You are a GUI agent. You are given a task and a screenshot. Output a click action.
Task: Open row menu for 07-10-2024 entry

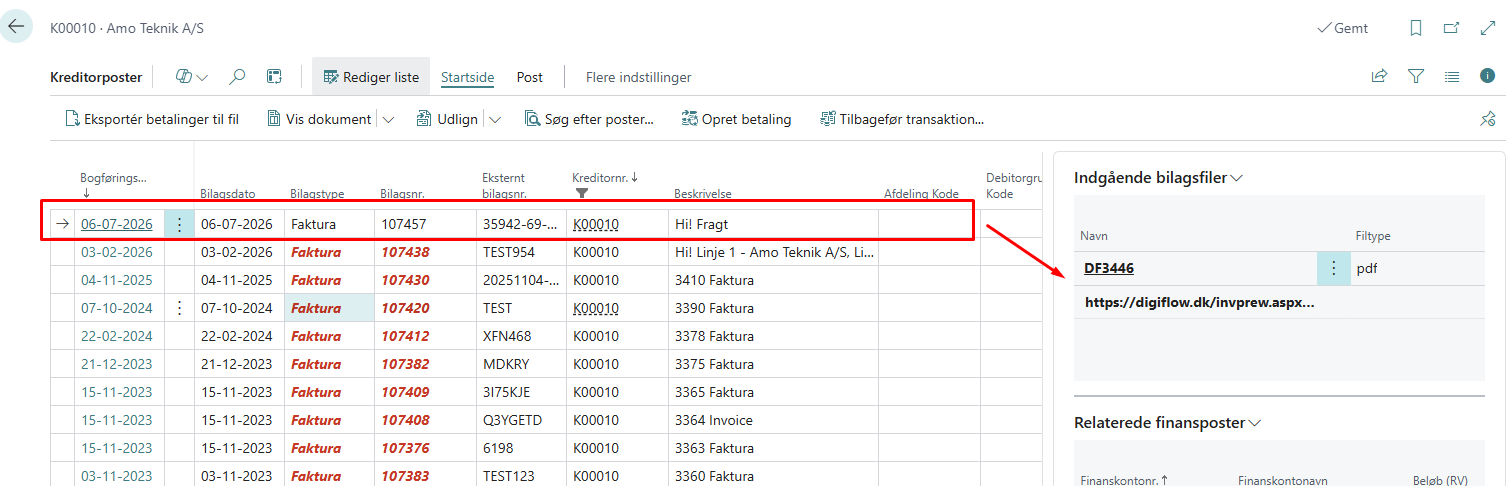coord(179,308)
